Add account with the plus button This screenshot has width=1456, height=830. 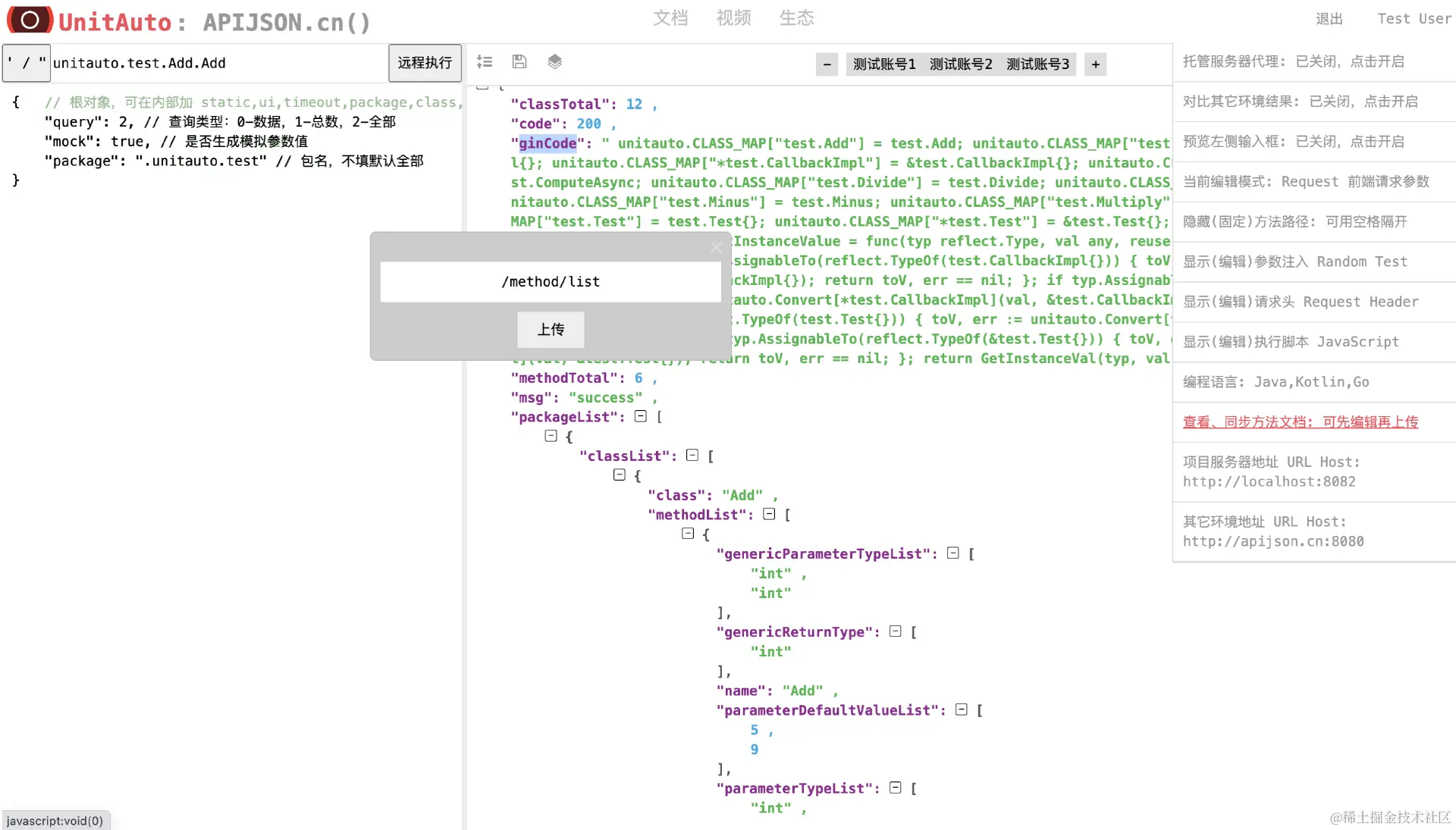click(1095, 64)
